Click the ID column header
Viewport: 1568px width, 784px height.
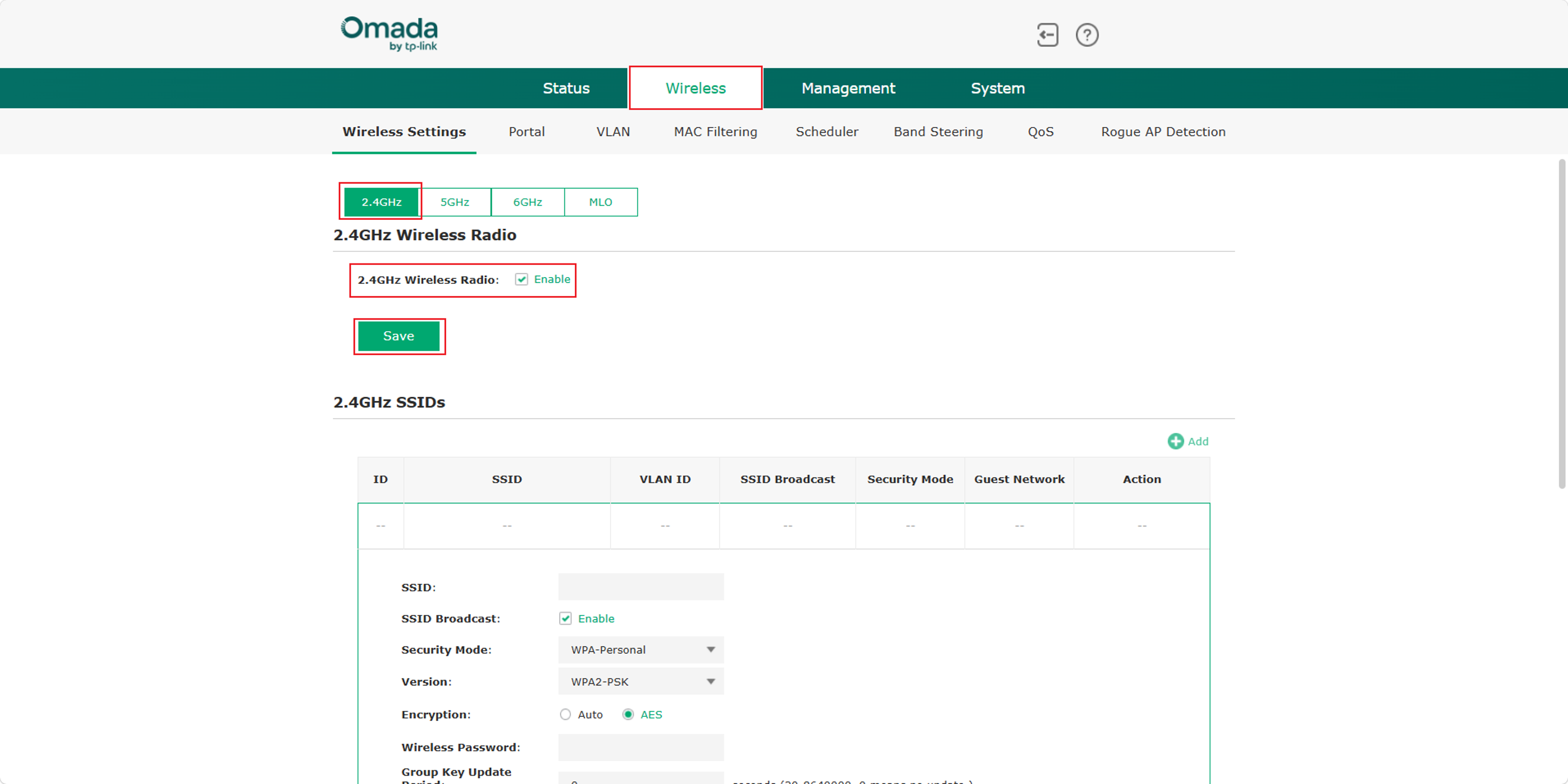point(381,479)
